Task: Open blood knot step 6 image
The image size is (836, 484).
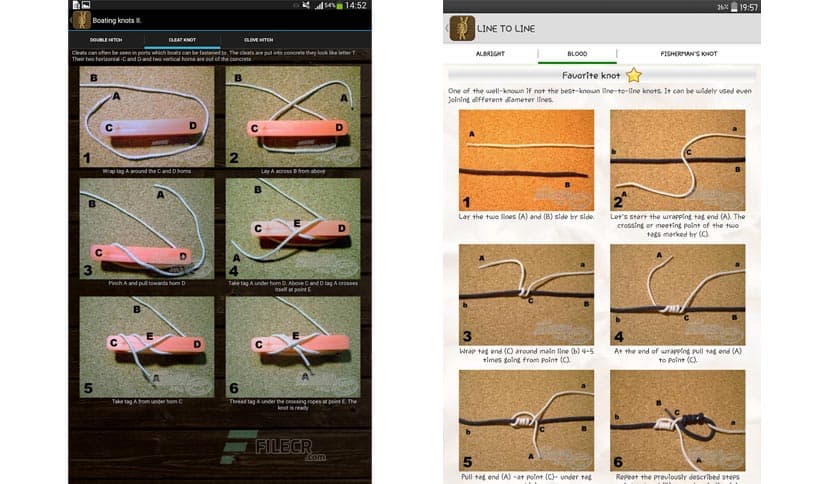Action: point(678,421)
